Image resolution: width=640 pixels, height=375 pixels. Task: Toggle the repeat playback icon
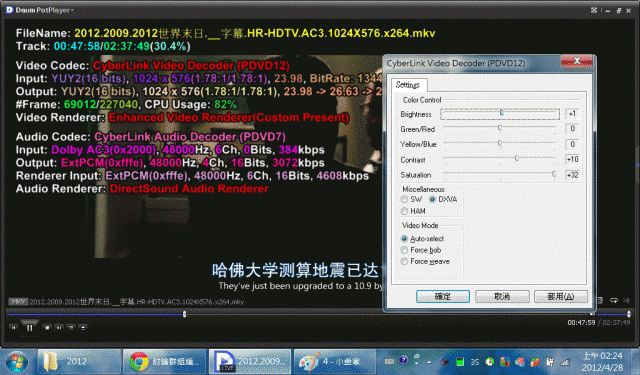point(614,300)
